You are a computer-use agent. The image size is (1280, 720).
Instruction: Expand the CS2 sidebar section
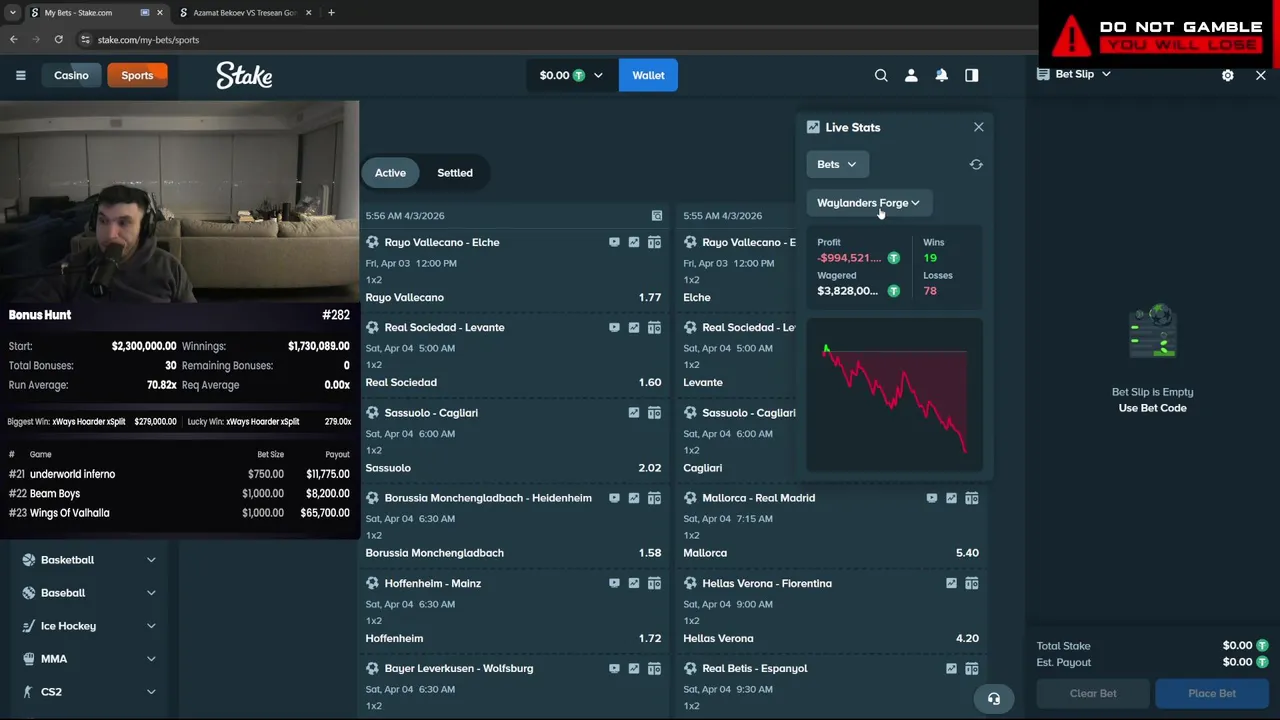tap(89, 692)
